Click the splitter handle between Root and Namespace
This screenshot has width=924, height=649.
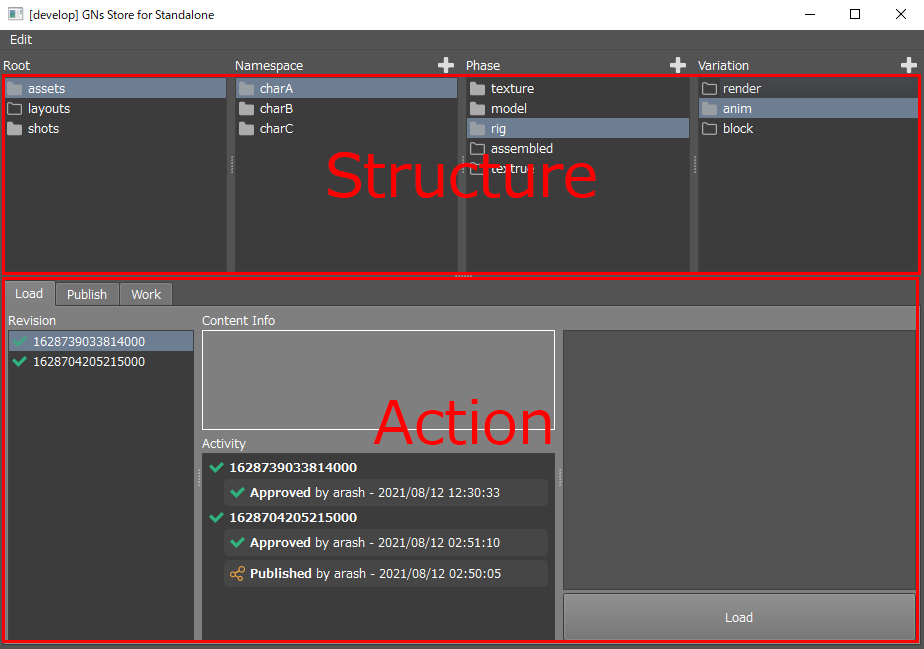point(231,165)
